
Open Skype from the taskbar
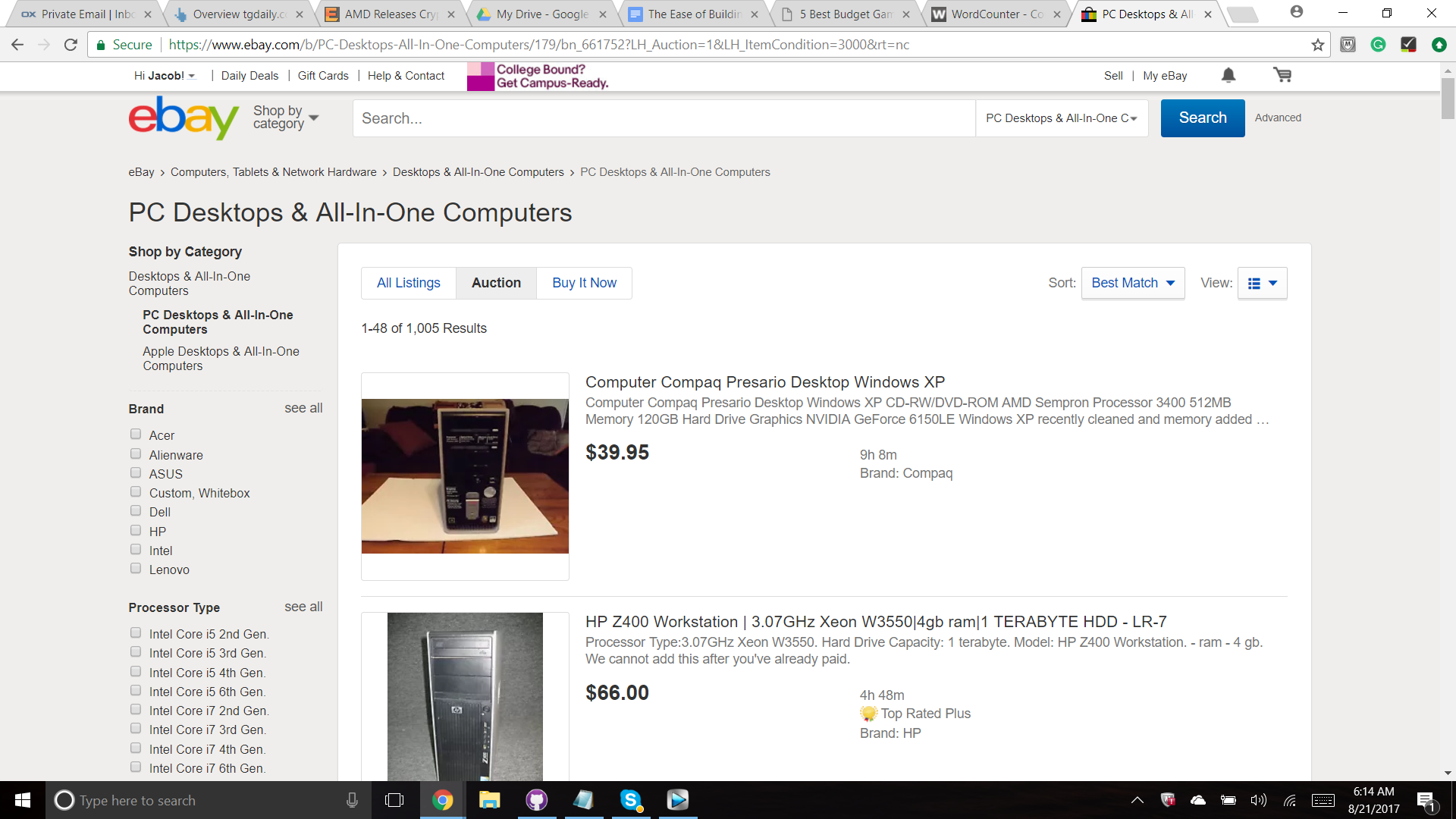[x=631, y=800]
